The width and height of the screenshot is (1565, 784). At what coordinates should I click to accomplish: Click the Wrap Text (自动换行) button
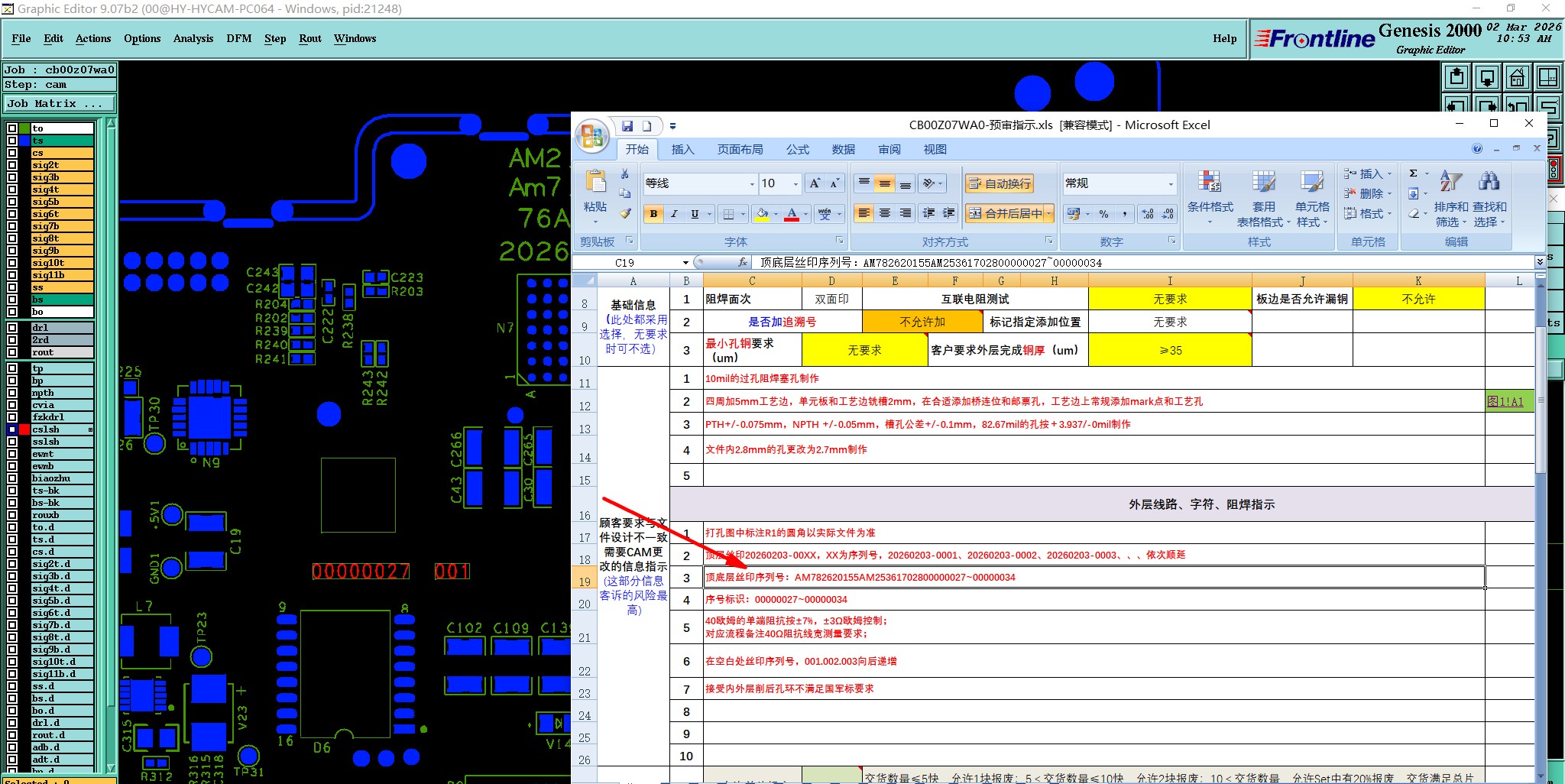click(x=1000, y=183)
